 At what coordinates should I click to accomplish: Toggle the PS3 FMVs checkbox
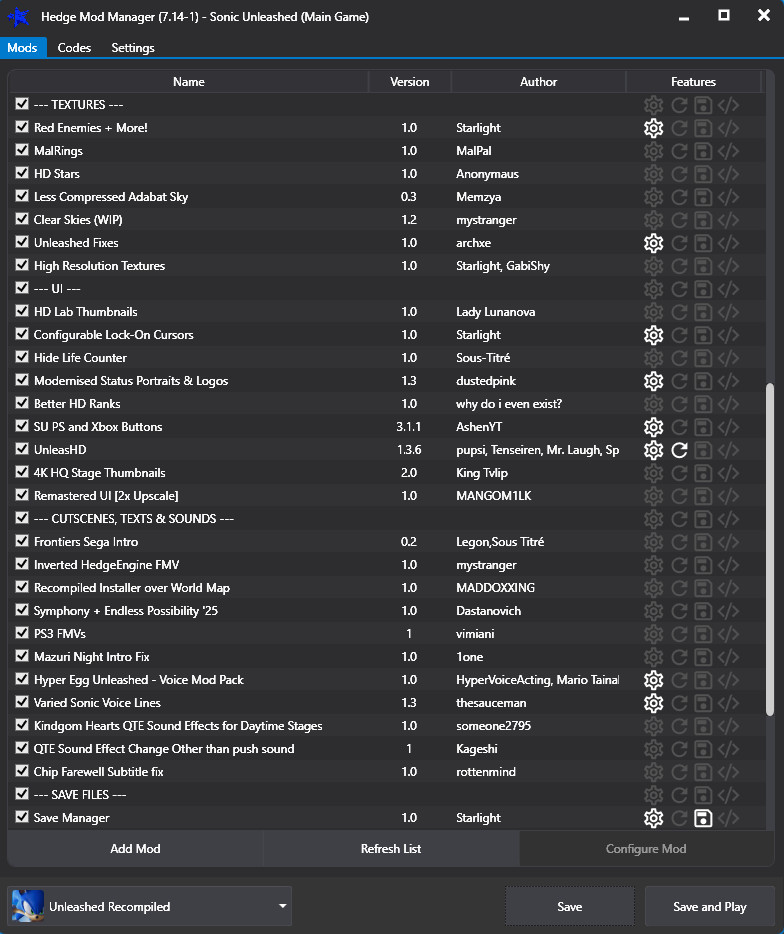pyautogui.click(x=22, y=634)
